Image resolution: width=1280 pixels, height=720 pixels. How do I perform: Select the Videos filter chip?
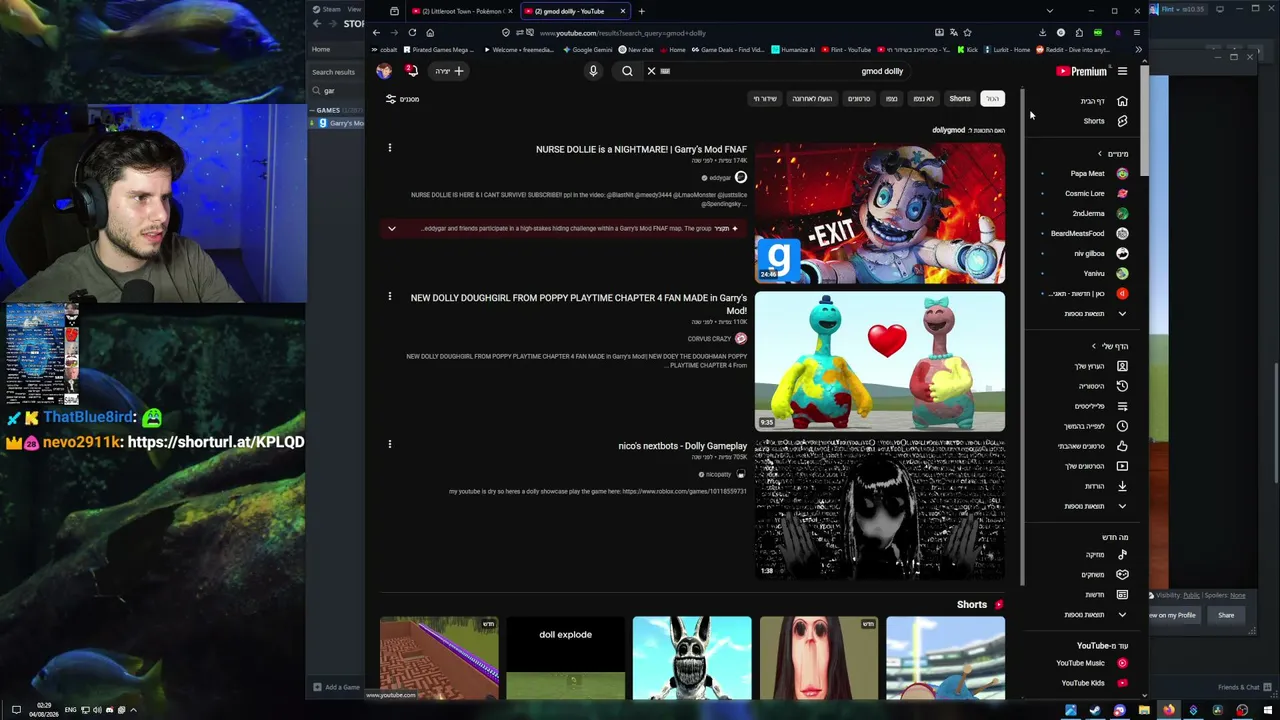859,99
